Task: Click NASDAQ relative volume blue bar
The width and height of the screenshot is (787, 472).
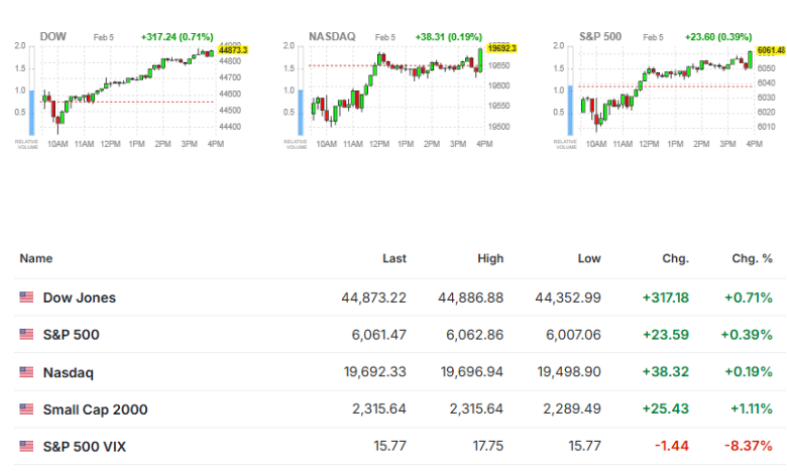Action: tap(301, 112)
